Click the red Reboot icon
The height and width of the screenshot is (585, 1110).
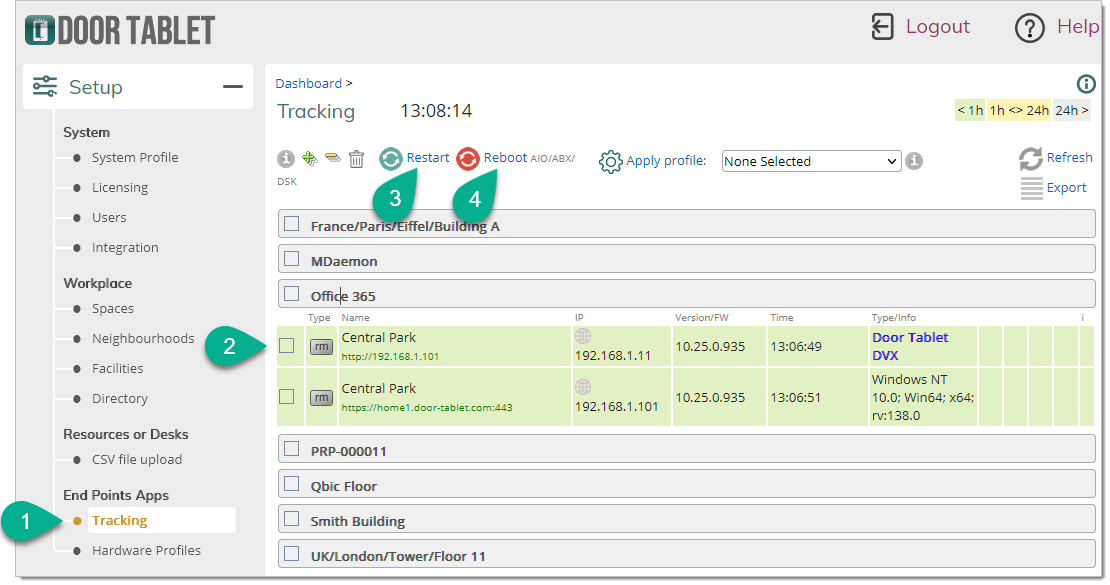pyautogui.click(x=468, y=159)
